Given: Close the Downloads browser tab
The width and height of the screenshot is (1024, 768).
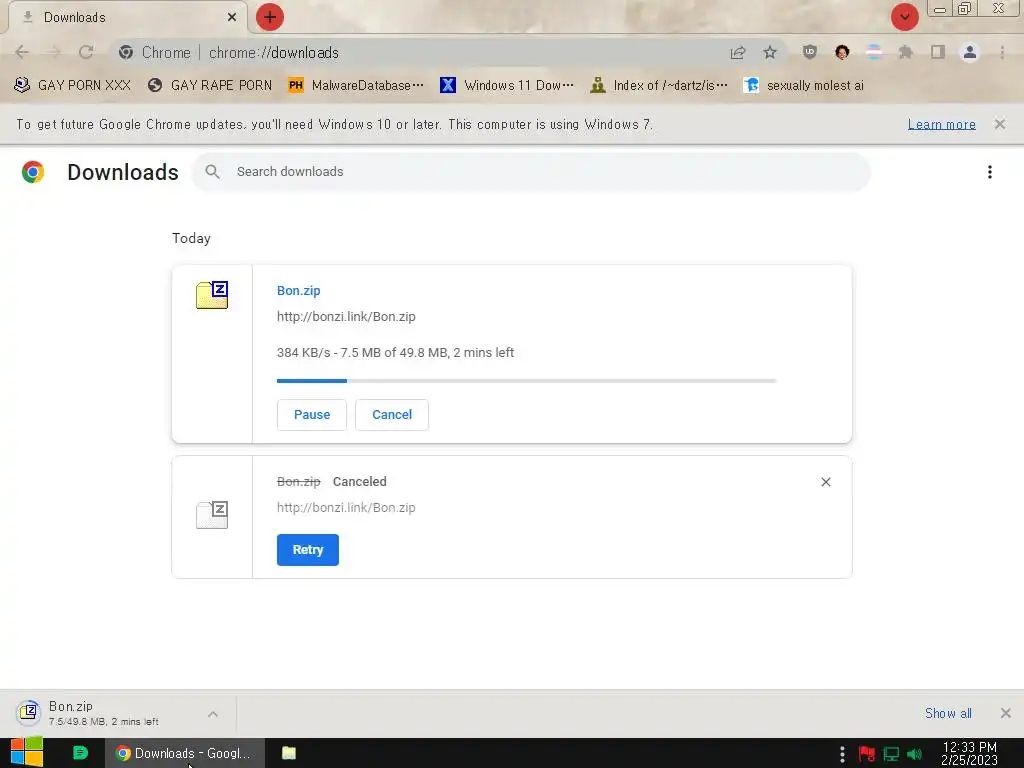Looking at the screenshot, I should point(232,17).
